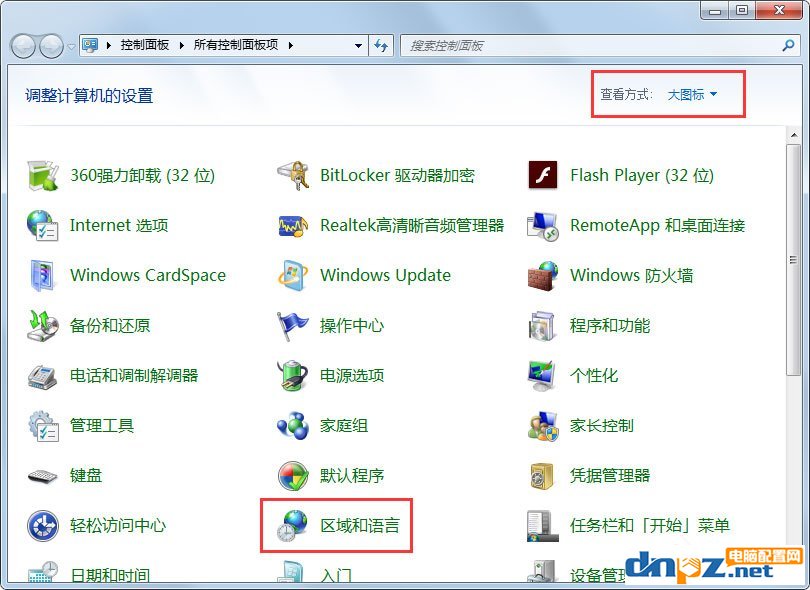
Task: Open Realtek高清晰音频管理器 icon
Action: click(293, 226)
